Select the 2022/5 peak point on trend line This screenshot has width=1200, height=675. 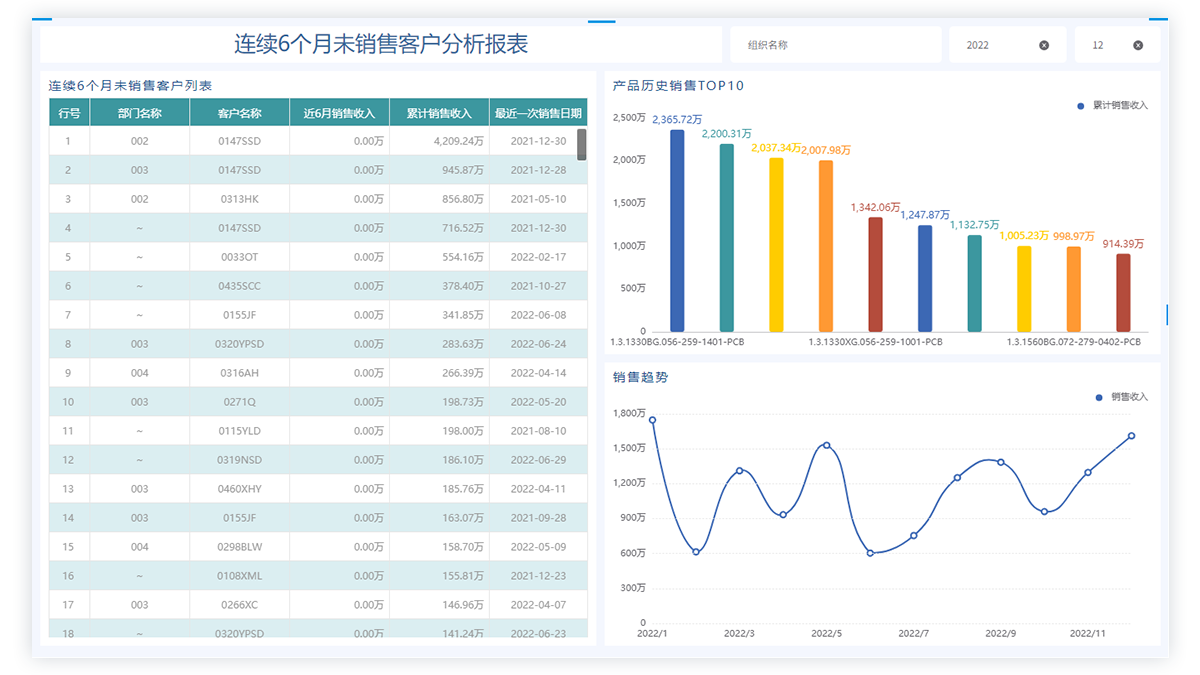(826, 445)
